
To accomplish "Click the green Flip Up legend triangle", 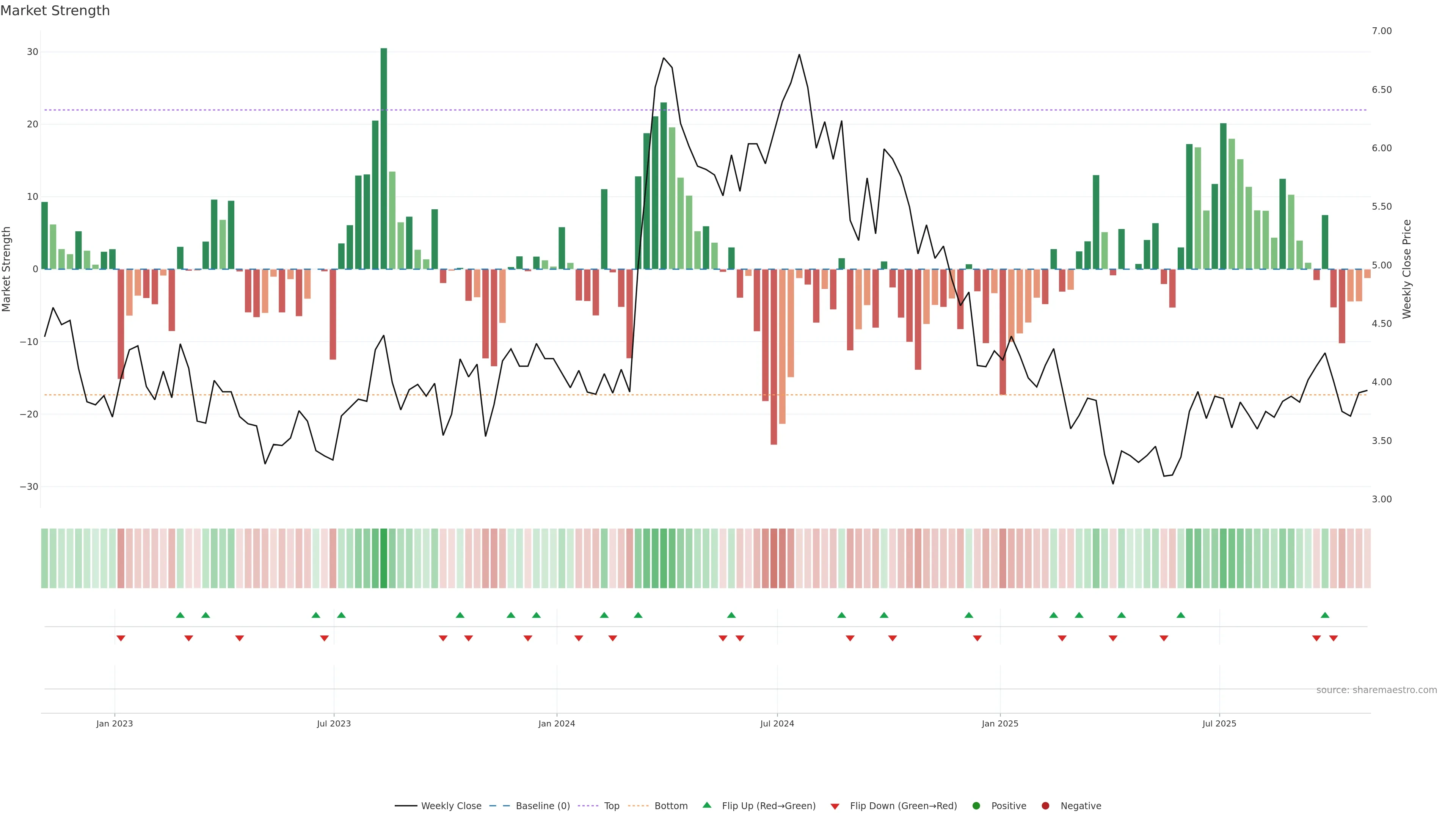I will point(706,805).
